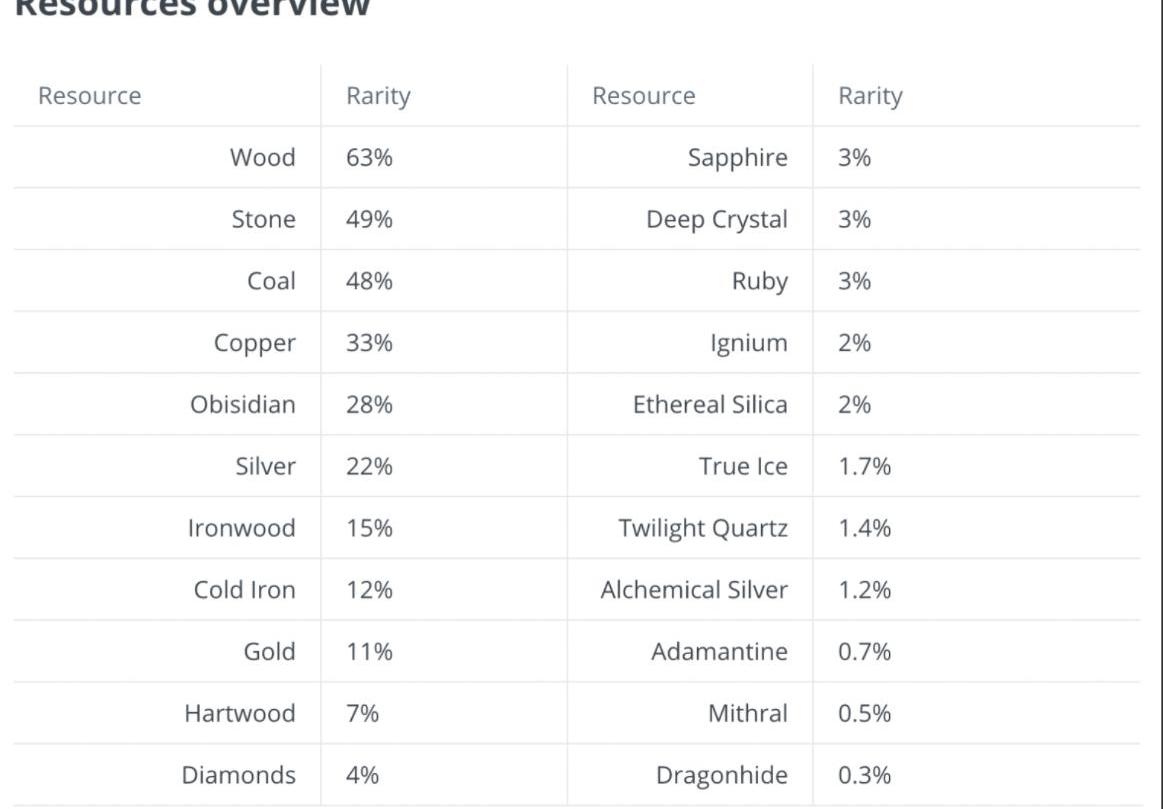This screenshot has height=809, width=1163.
Task: Click the Ethereal Silica label
Action: 709,405
